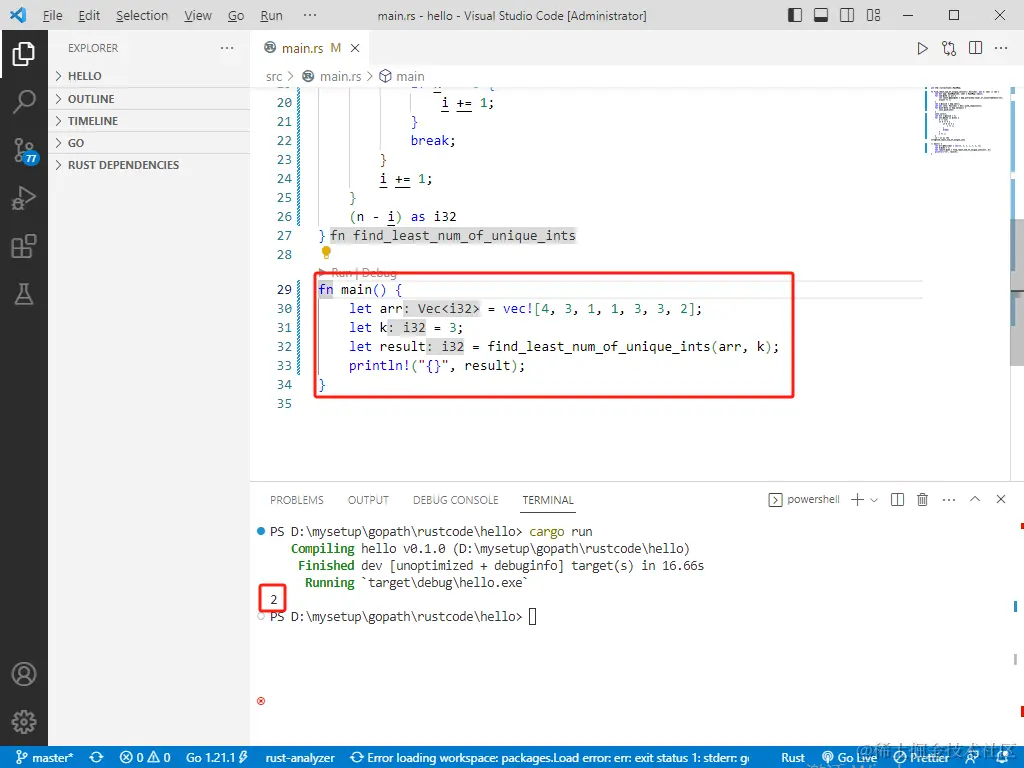
Task: Open the Accounts menu
Action: 24,674
